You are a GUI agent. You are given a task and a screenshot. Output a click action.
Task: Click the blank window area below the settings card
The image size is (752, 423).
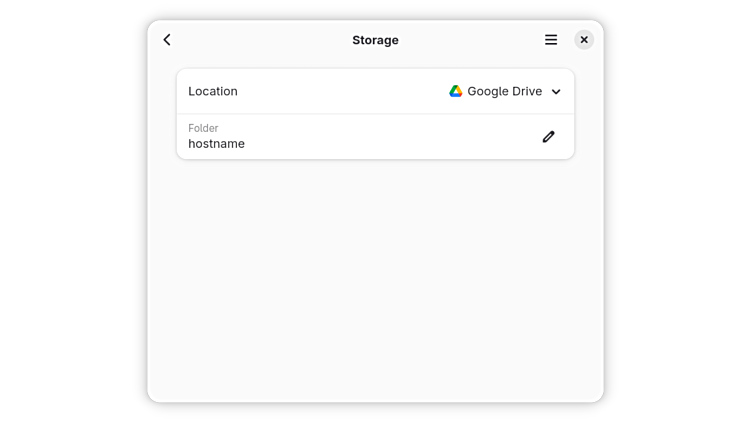[x=375, y=280]
